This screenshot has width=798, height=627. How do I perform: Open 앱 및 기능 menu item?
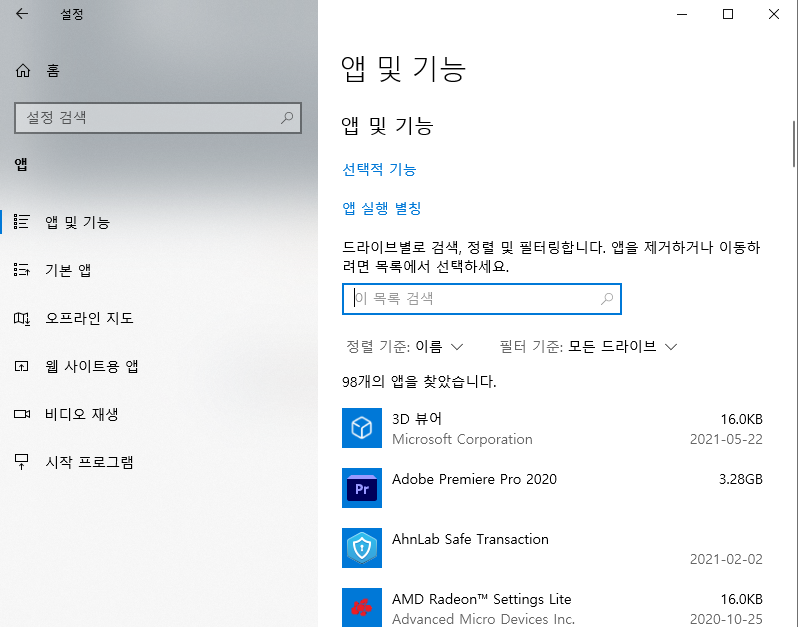tap(159, 222)
